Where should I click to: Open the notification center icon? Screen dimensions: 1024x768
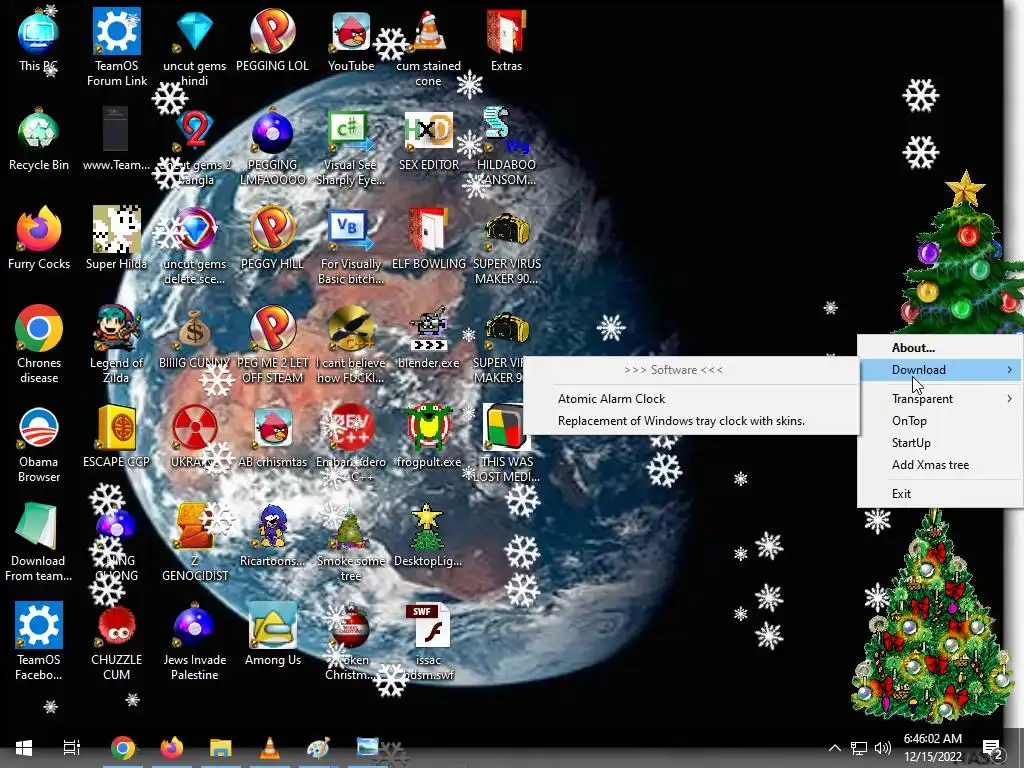coord(992,748)
